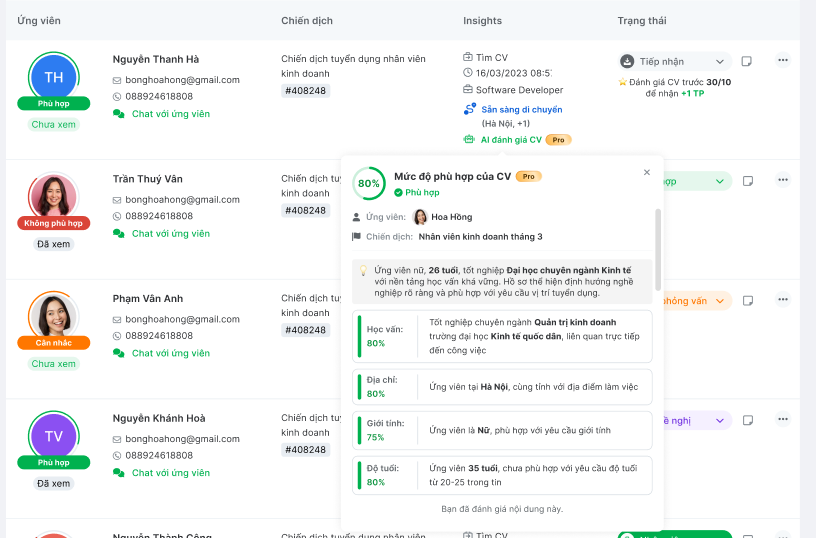The image size is (816, 538).
Task: Open note icon for Nguyễn Thanh Hà
Action: click(x=746, y=61)
